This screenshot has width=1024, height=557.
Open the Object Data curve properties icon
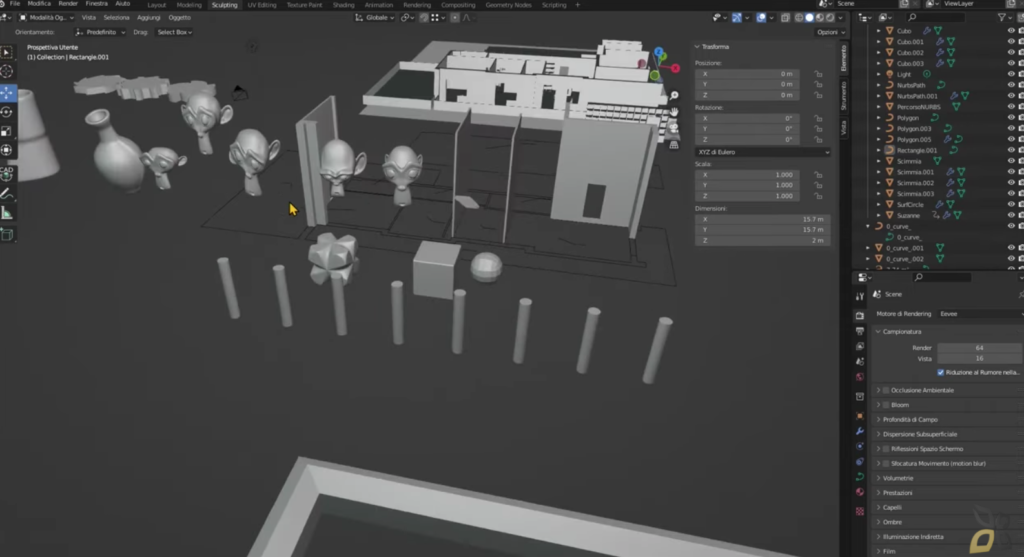click(x=859, y=477)
